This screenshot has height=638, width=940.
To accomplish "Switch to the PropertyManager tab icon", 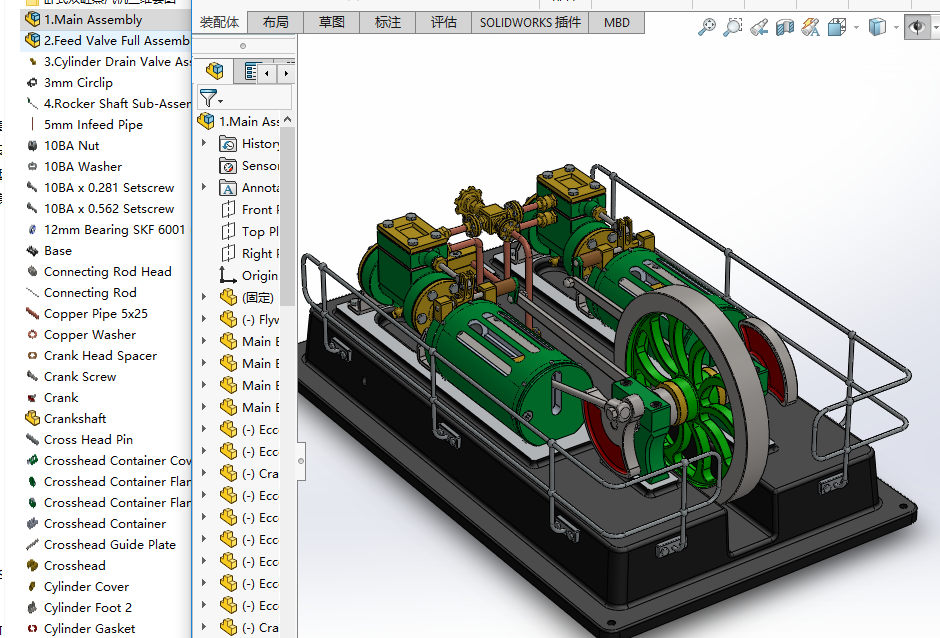I will [250, 72].
